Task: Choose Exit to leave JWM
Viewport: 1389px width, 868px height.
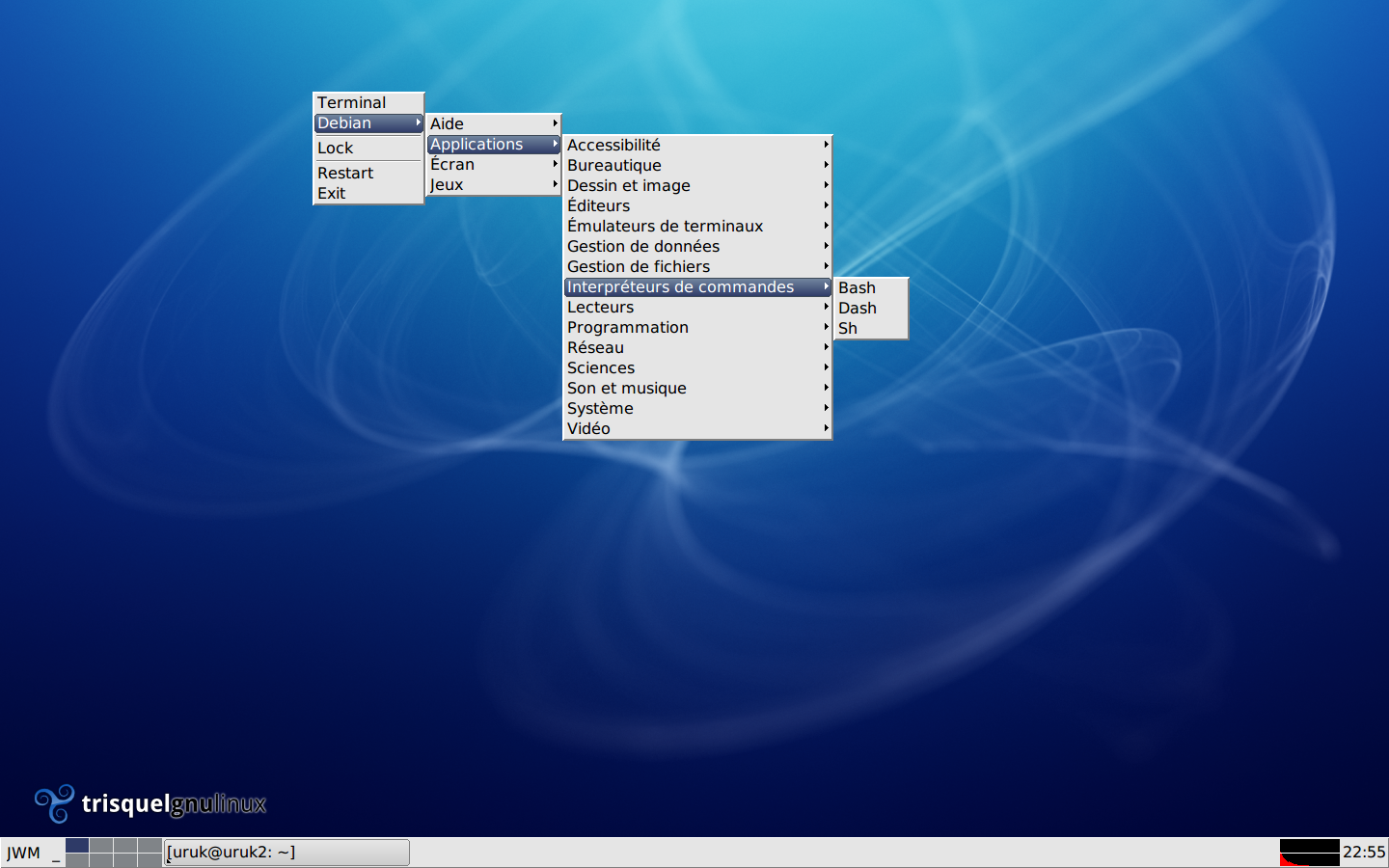Action: coord(368,193)
